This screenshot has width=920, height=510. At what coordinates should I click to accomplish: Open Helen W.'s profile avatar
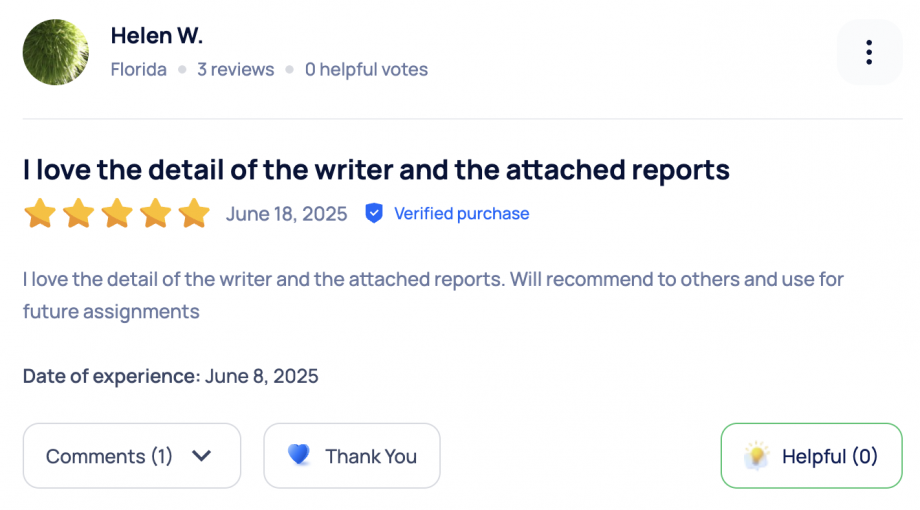pyautogui.click(x=56, y=52)
